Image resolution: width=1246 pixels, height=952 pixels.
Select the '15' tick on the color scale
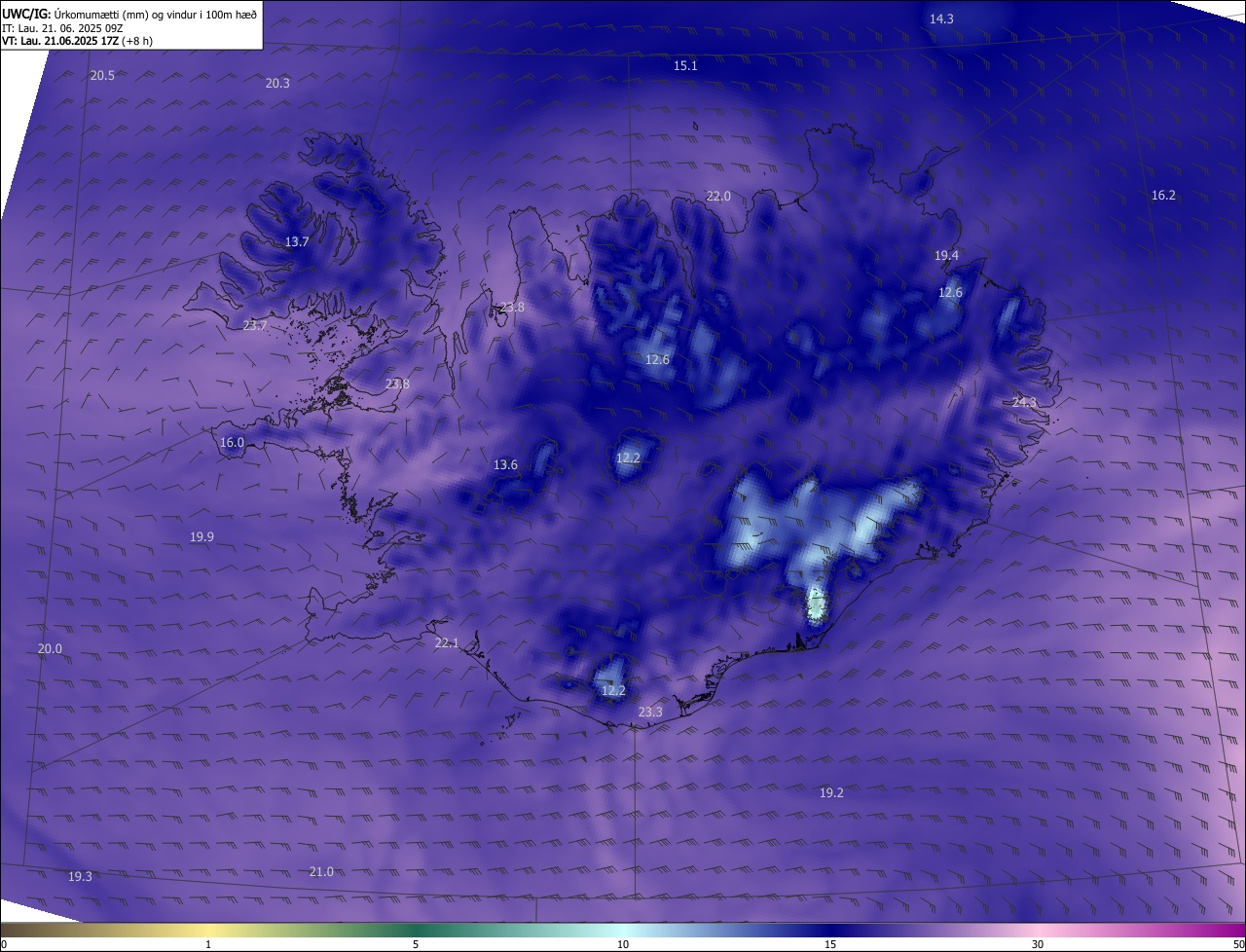pyautogui.click(x=830, y=944)
